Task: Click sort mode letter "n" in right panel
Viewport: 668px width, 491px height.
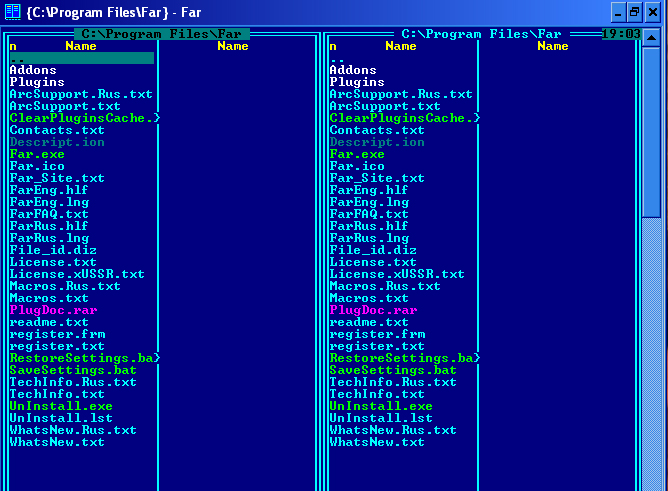Action: tap(333, 46)
